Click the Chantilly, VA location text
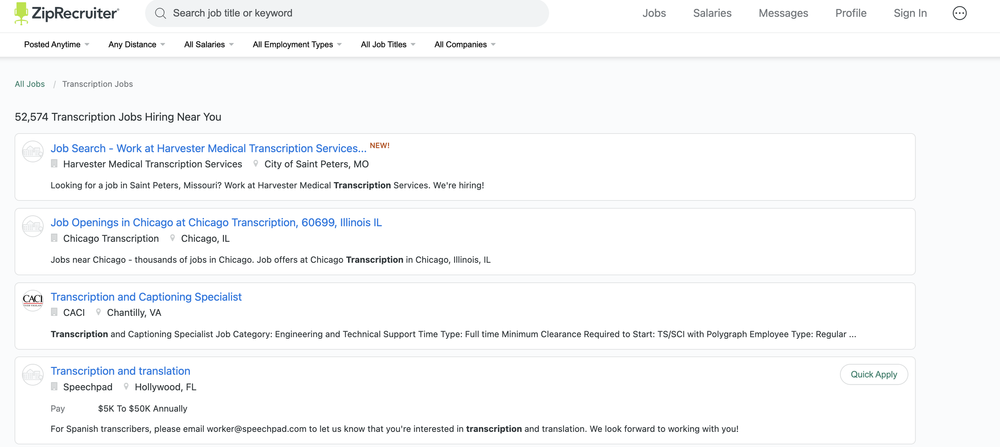Screen dimensions: 1000x447 tap(134, 312)
